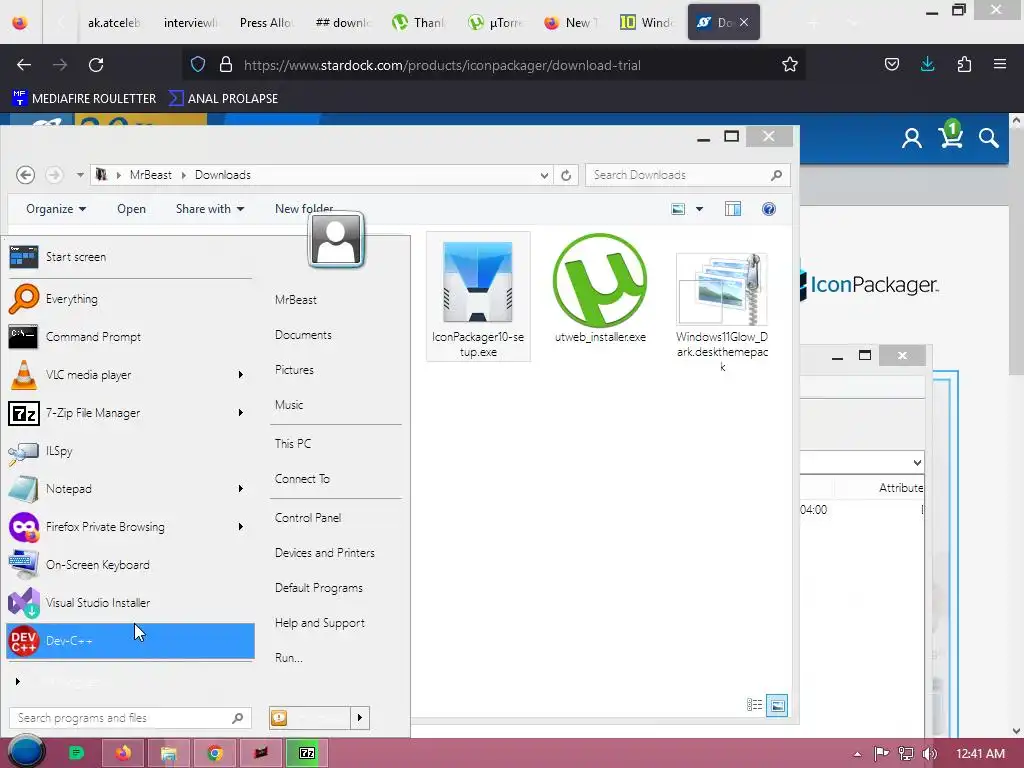Open Organize dropdown menu
Screen dimensions: 1024x768
pos(56,209)
